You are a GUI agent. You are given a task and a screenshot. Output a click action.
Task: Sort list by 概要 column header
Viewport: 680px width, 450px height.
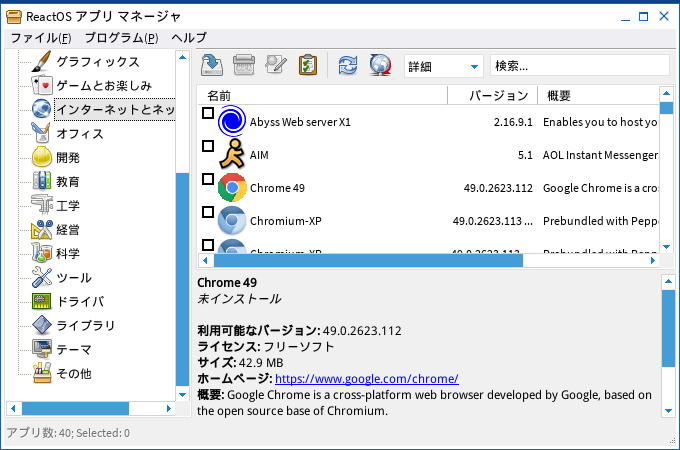[598, 95]
